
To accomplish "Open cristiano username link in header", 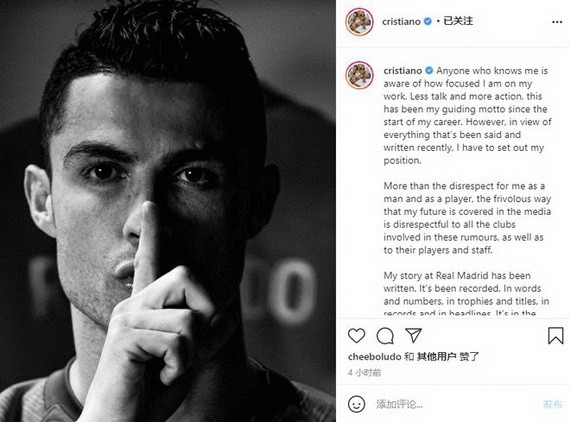I will pyautogui.click(x=401, y=21).
